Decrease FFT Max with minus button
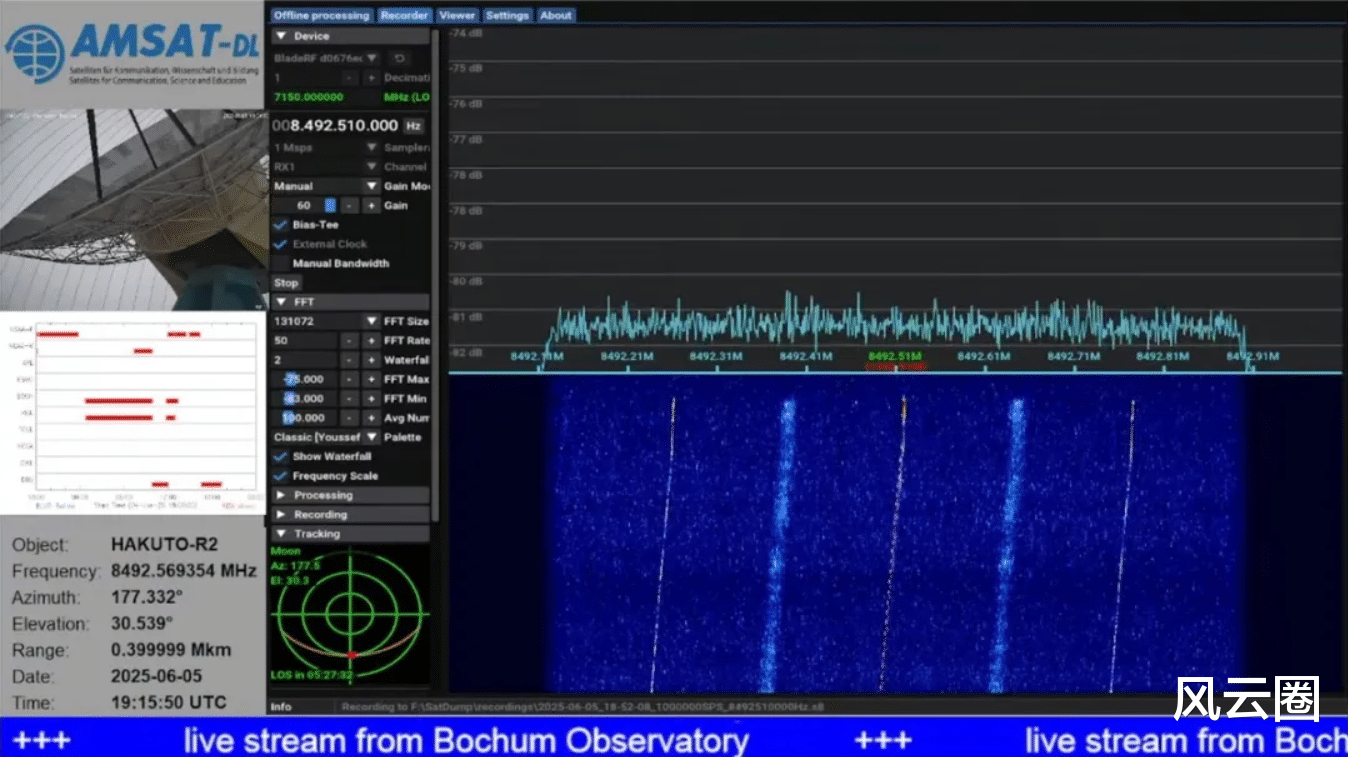 348,380
